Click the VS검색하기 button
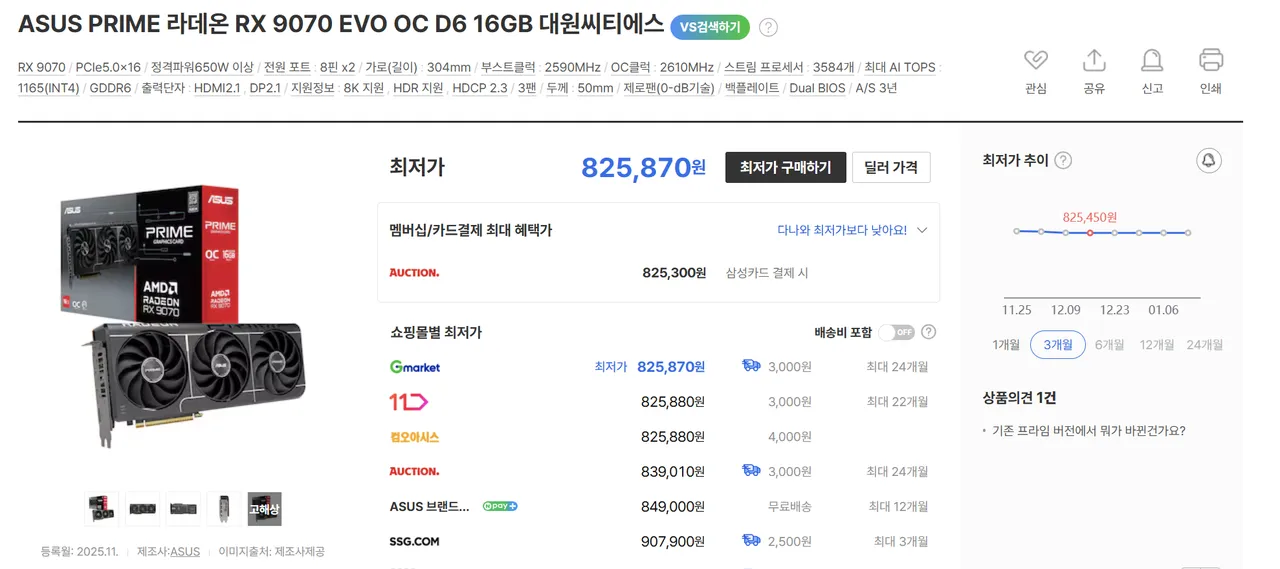Viewport: 1280px width, 569px height. click(710, 27)
